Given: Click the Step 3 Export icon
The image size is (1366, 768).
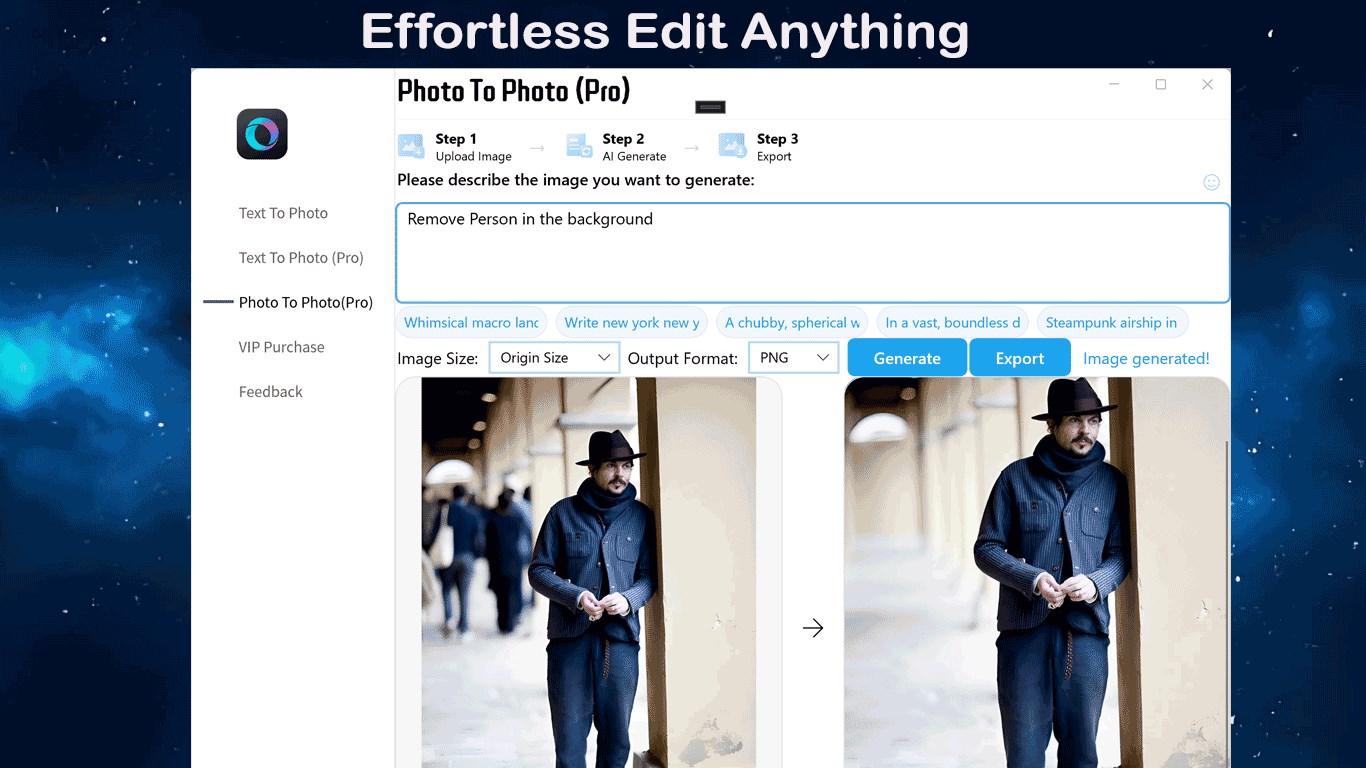Looking at the screenshot, I should click(x=732, y=146).
